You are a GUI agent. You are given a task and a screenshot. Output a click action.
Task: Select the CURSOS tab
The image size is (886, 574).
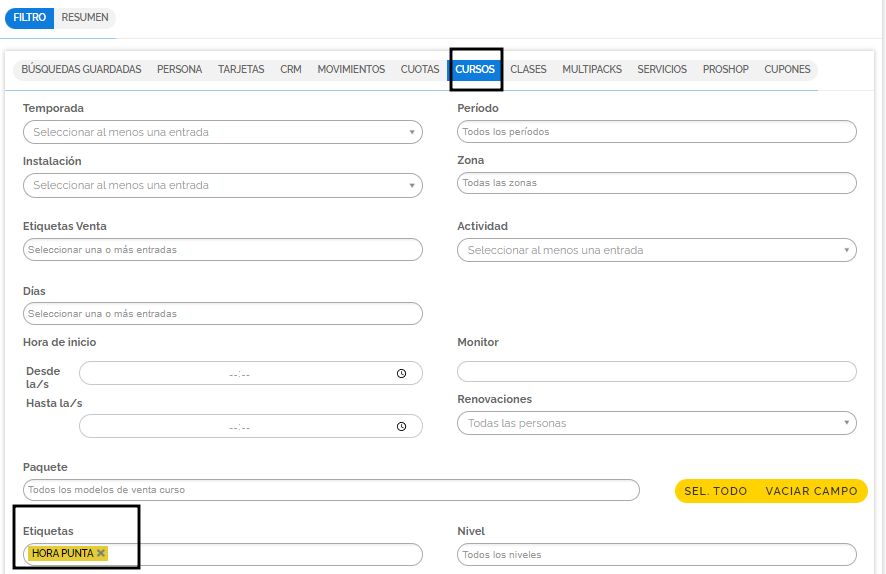(475, 69)
